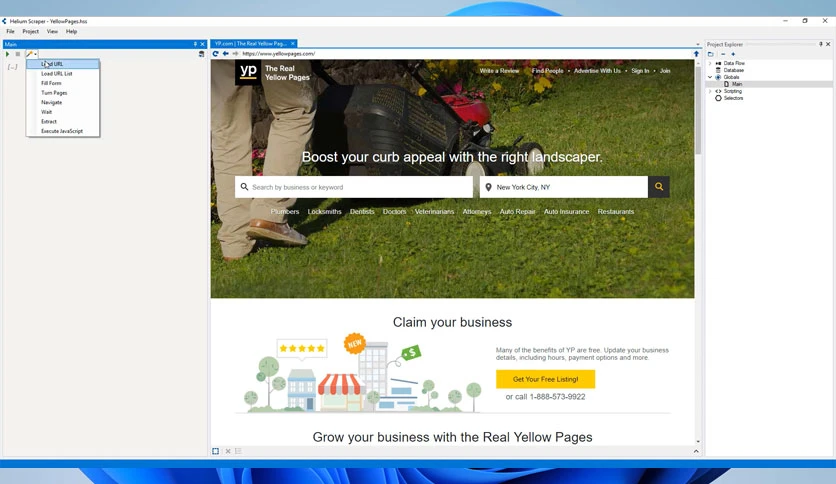
Task: Click the Join link
Action: (x=665, y=71)
